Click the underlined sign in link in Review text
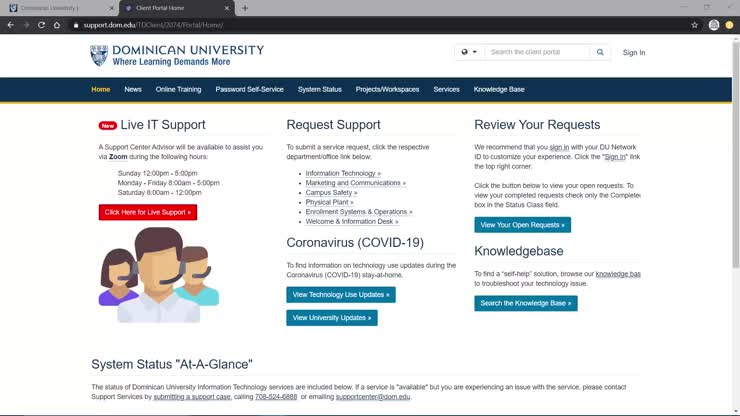Viewport: 740px width, 416px height. click(x=559, y=147)
